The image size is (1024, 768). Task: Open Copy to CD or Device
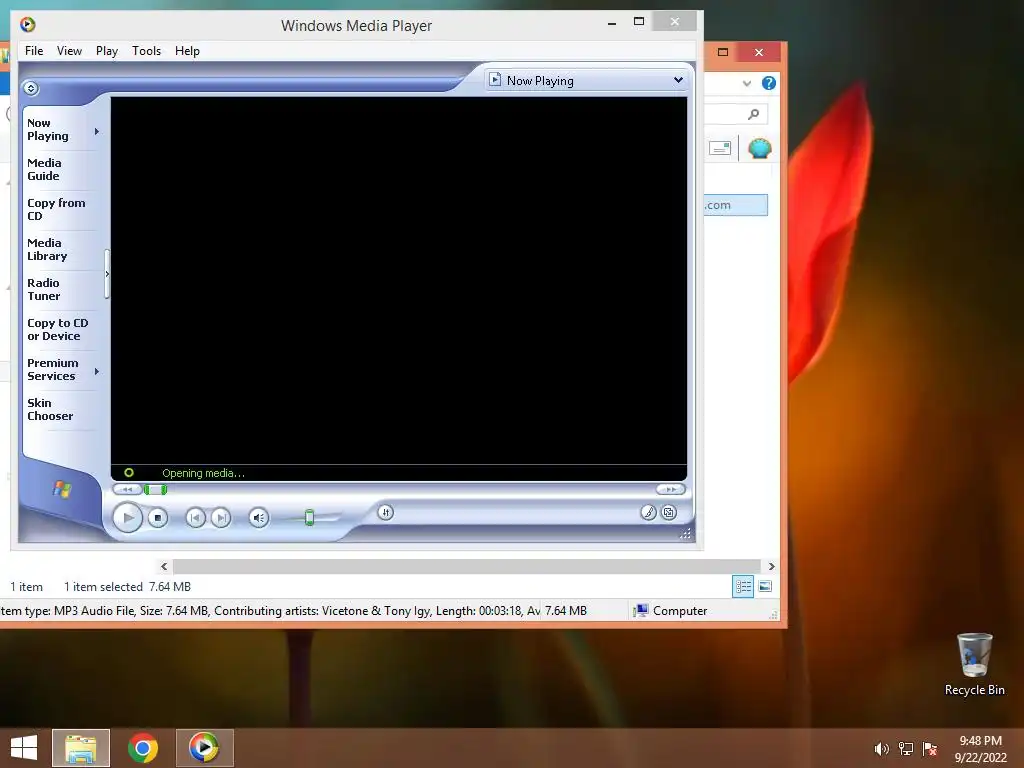[x=57, y=329]
